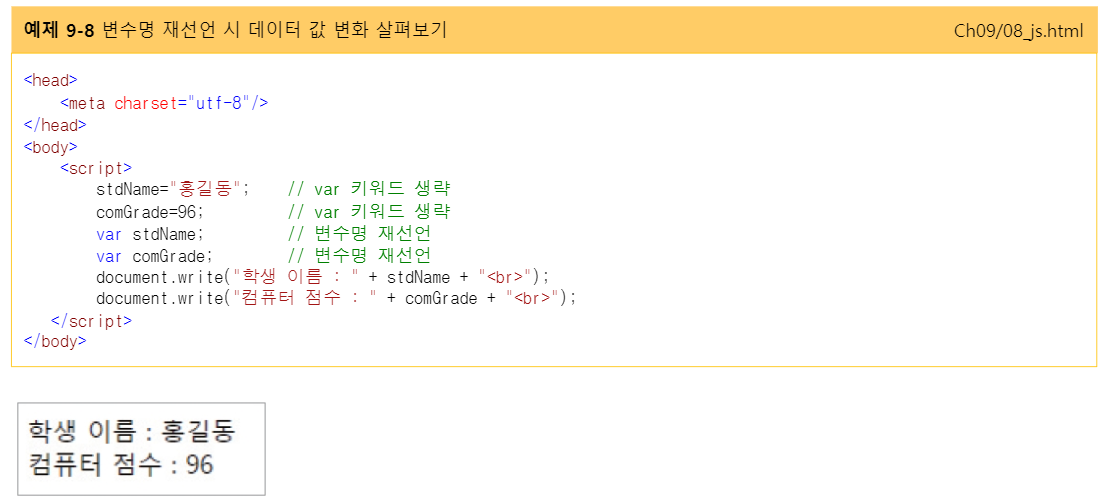Click the stdName="홍길동" assignment

tap(173, 189)
